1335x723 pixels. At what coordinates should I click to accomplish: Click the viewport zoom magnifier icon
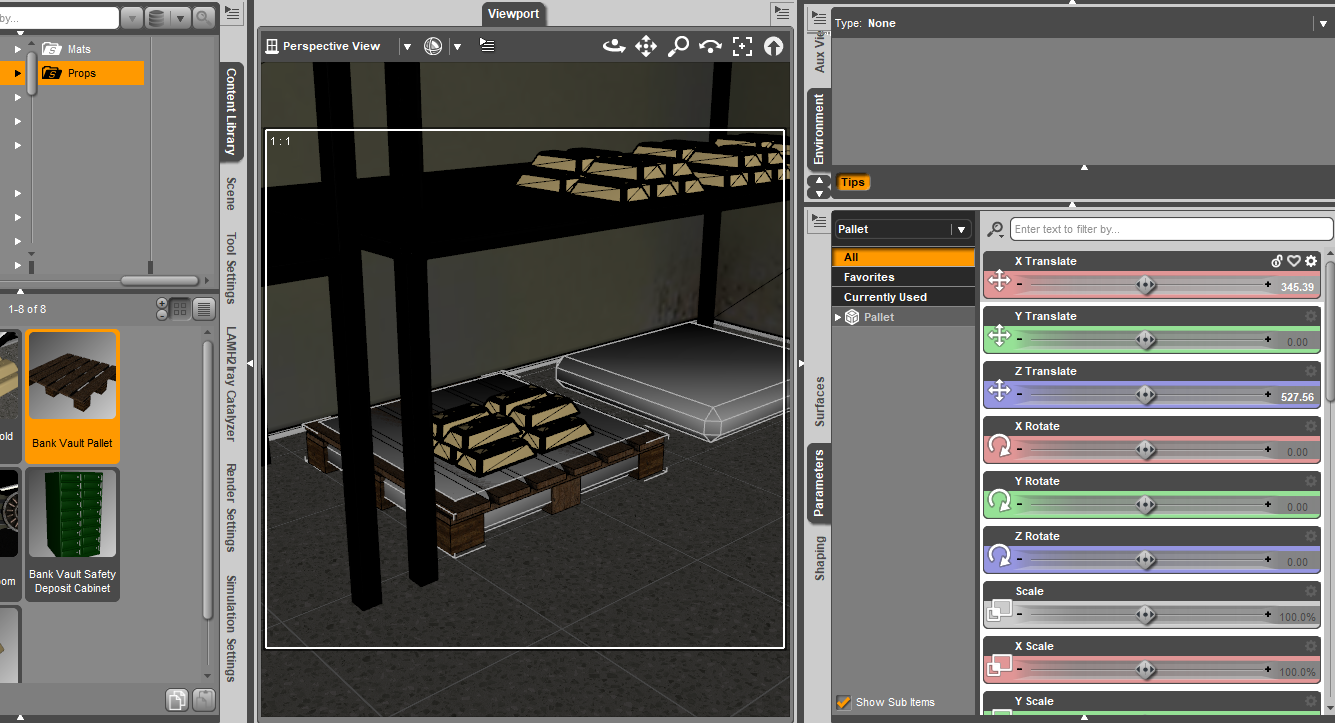678,46
